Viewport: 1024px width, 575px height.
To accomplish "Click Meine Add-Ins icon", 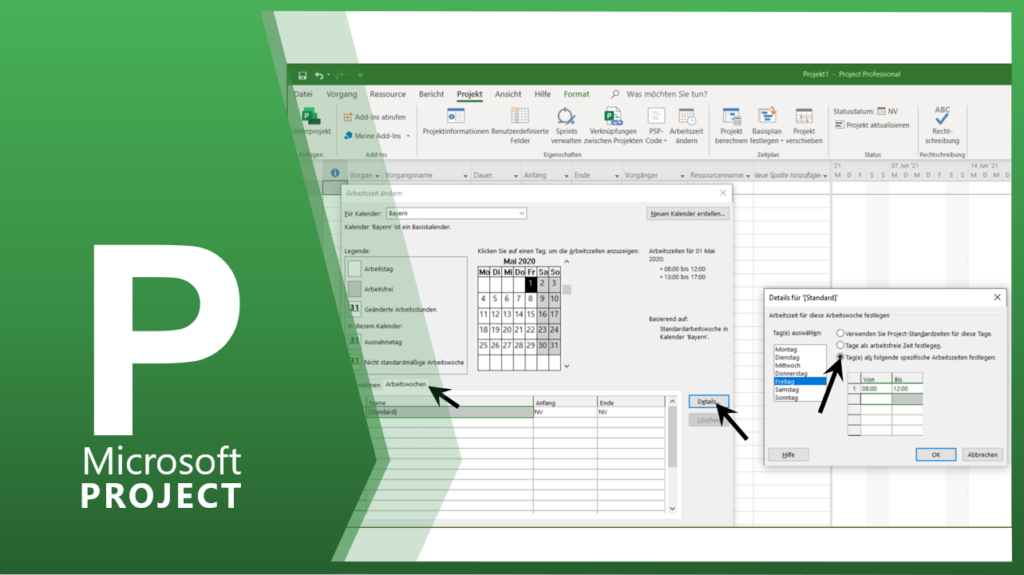I will (348, 136).
